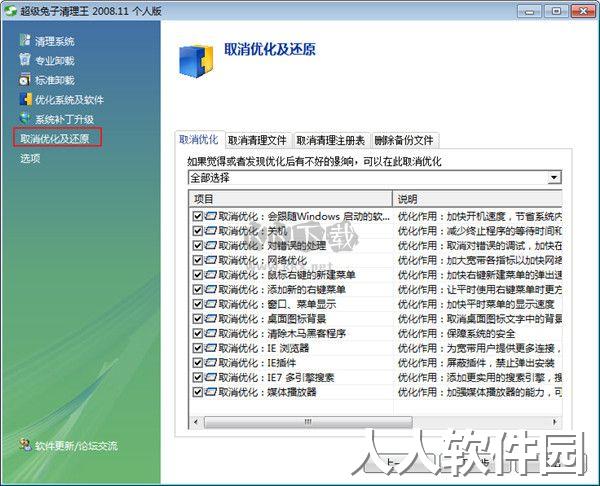Viewport: 600px width, 486px height.
Task: Open the 删除备份文件 tab
Action: (404, 140)
